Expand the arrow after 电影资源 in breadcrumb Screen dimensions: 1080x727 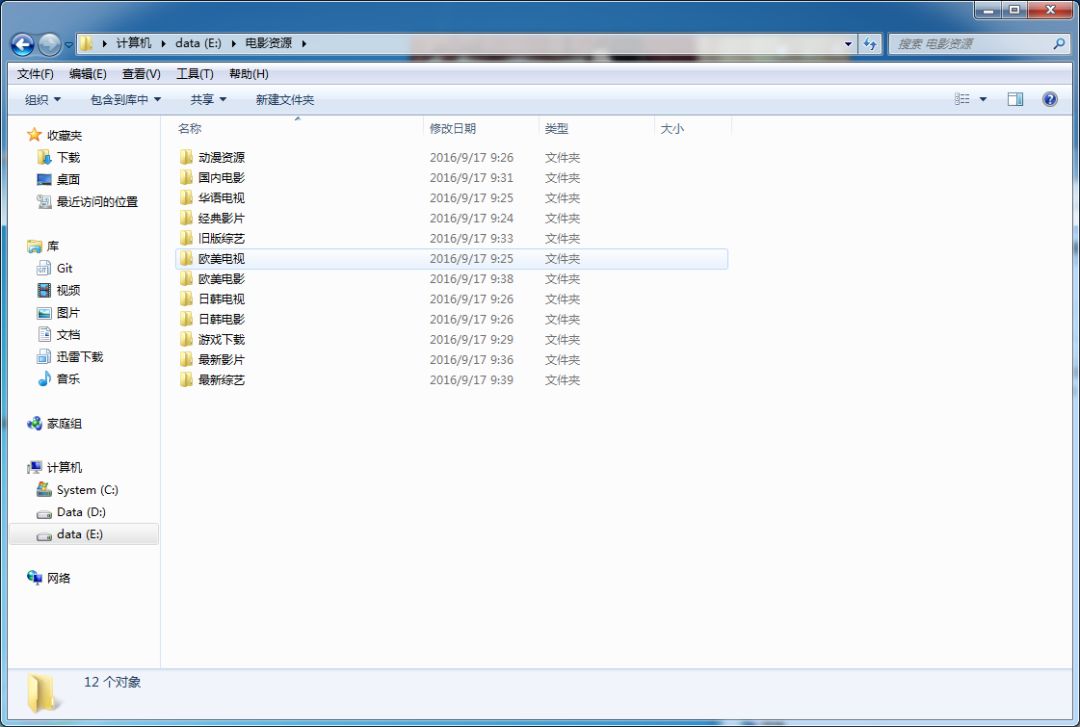pos(304,43)
